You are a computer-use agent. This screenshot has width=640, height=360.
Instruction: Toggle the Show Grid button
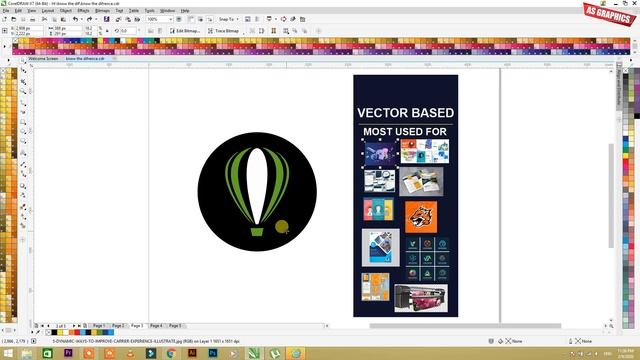click(200, 19)
